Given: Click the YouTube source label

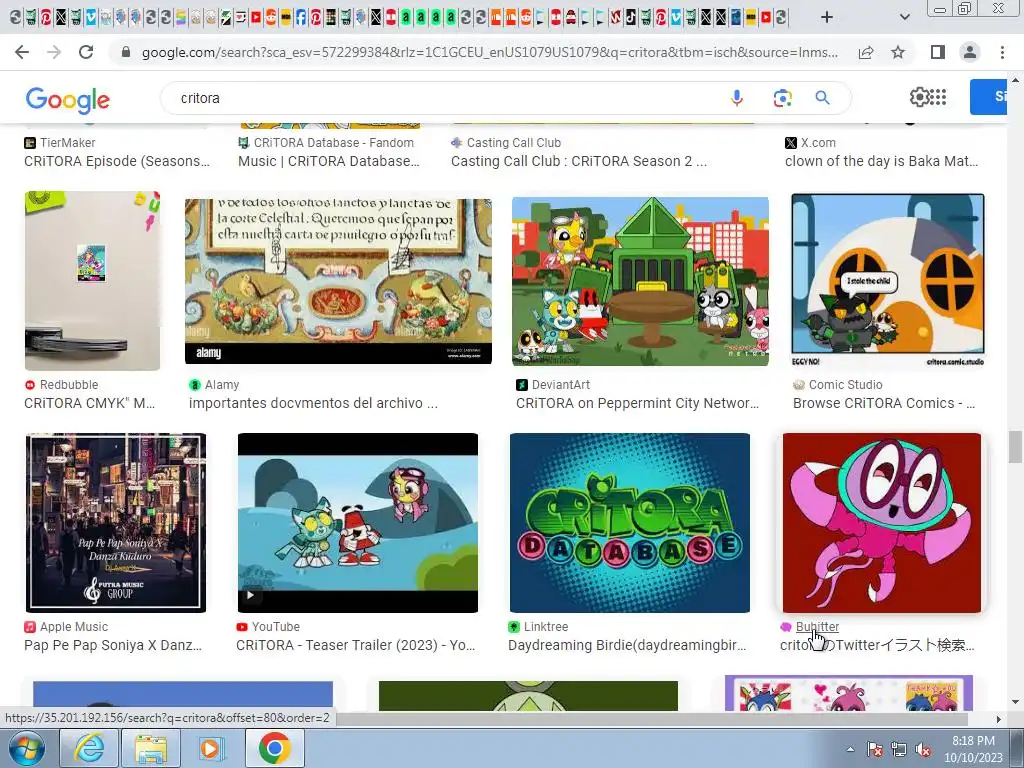Looking at the screenshot, I should pos(276,626).
